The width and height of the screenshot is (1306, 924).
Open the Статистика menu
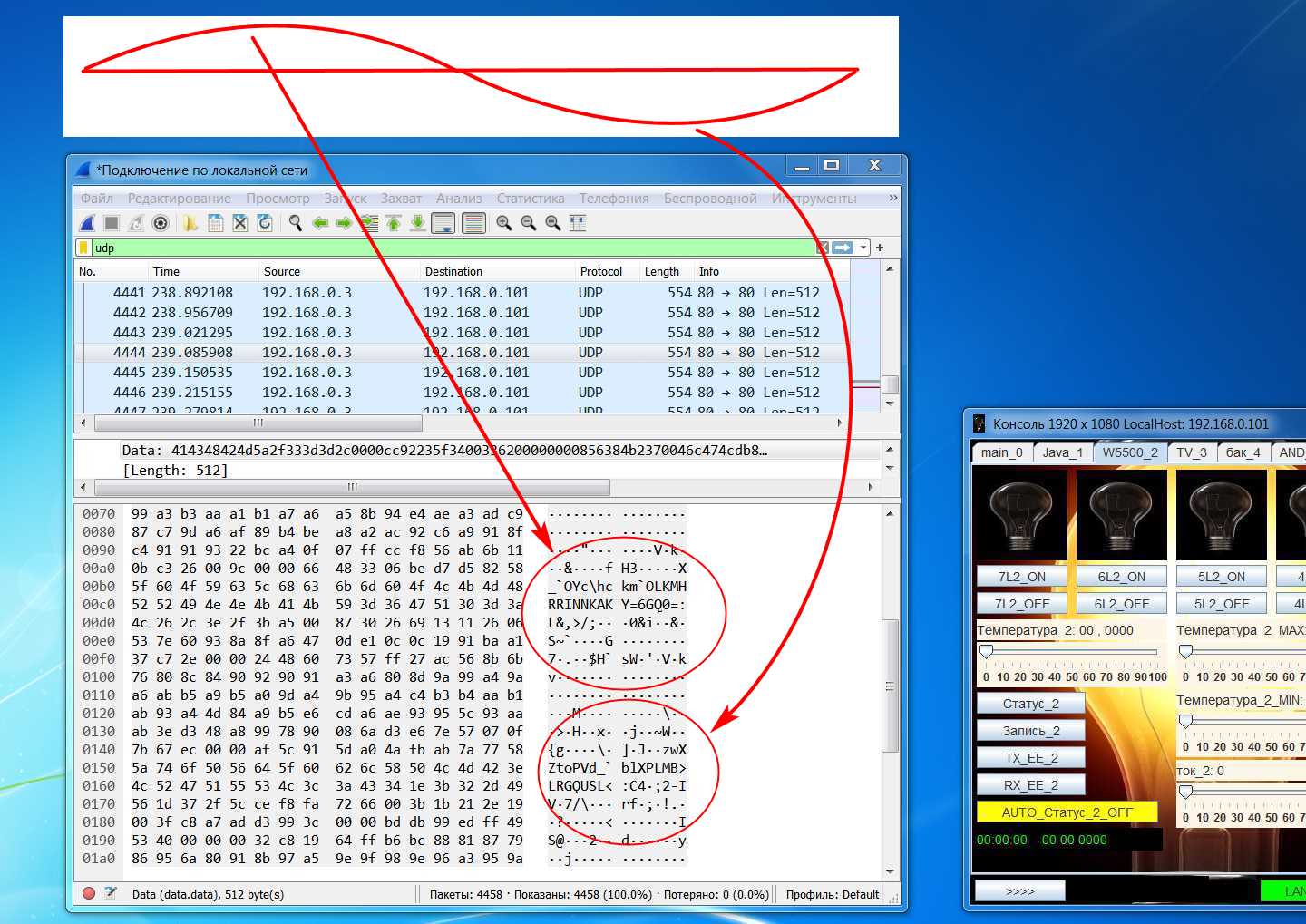point(531,198)
